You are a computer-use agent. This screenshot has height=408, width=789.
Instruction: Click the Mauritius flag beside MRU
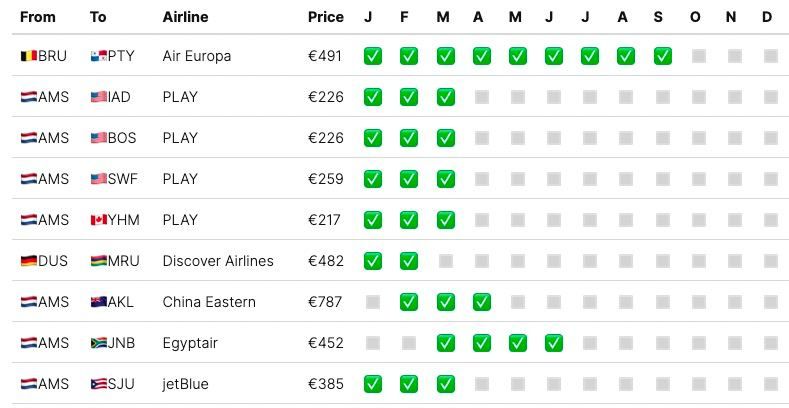point(98,261)
